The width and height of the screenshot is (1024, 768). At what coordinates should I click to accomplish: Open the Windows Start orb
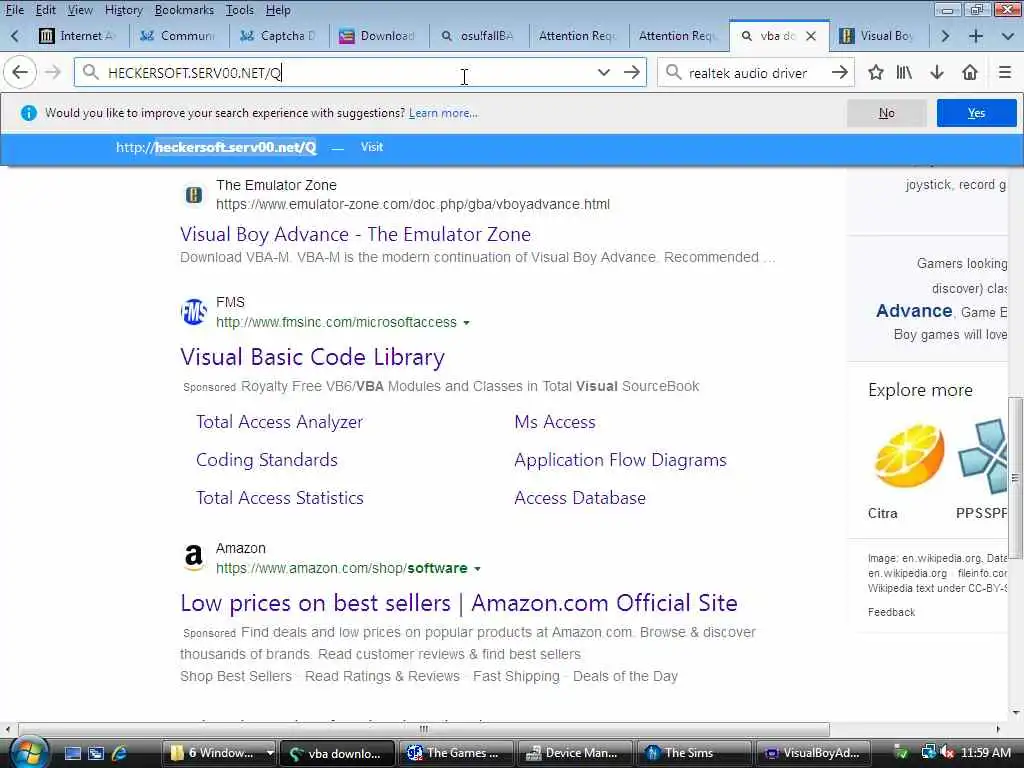coord(27,753)
